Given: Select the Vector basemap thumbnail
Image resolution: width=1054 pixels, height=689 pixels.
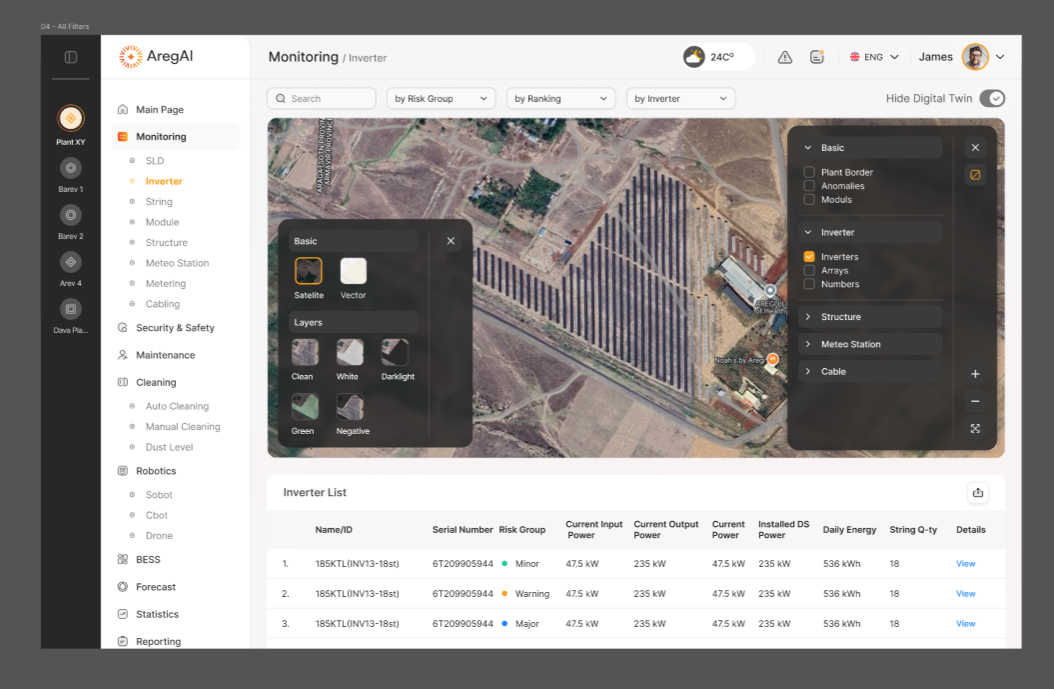Looking at the screenshot, I should (353, 271).
